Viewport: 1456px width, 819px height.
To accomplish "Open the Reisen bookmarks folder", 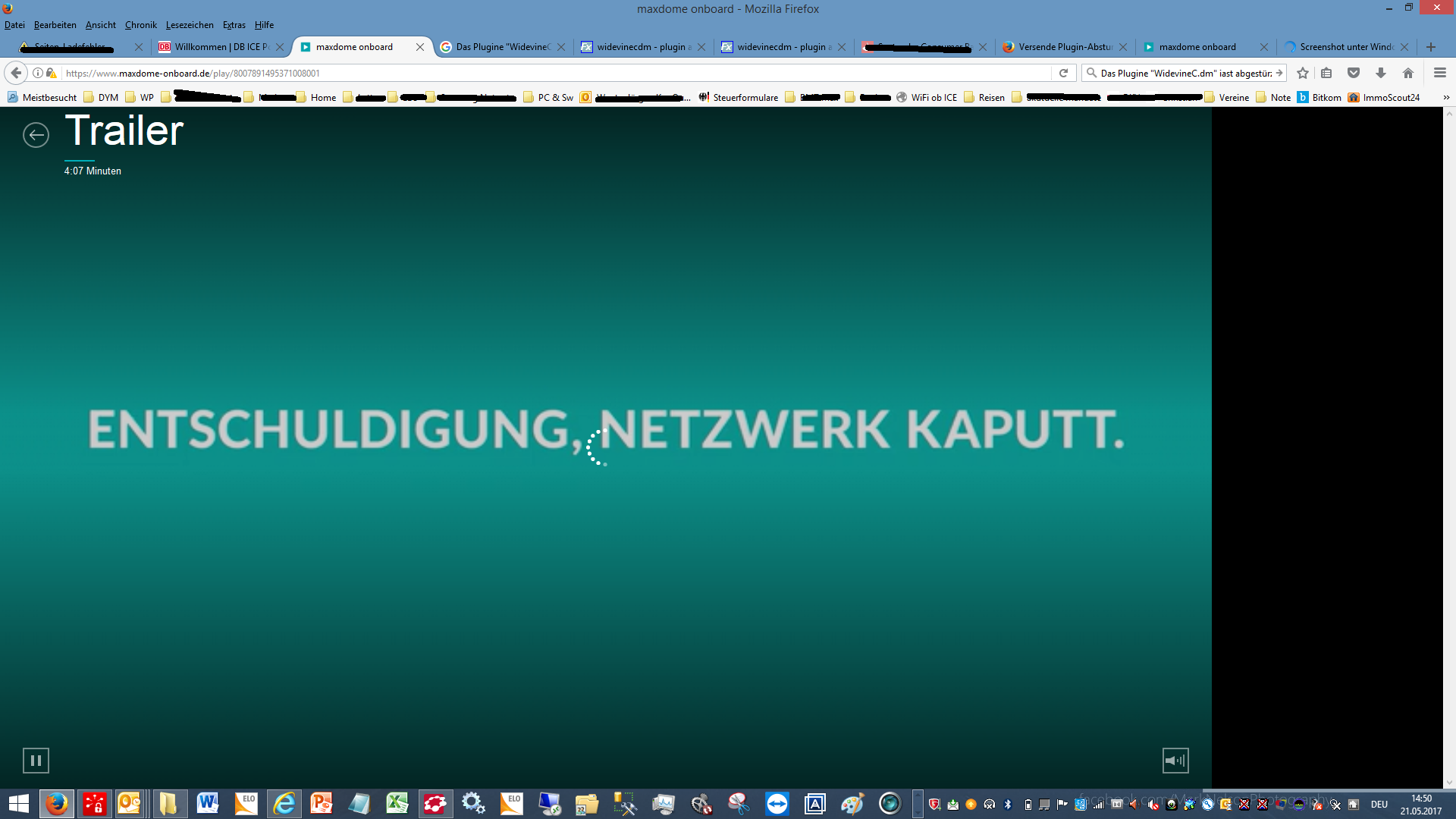I will point(984,97).
